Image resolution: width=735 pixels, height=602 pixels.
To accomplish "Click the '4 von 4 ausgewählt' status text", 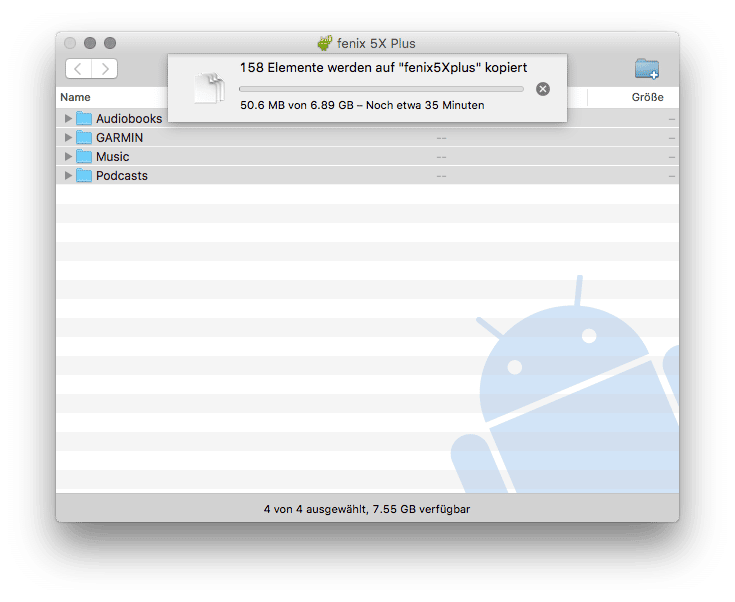I will coord(367,509).
